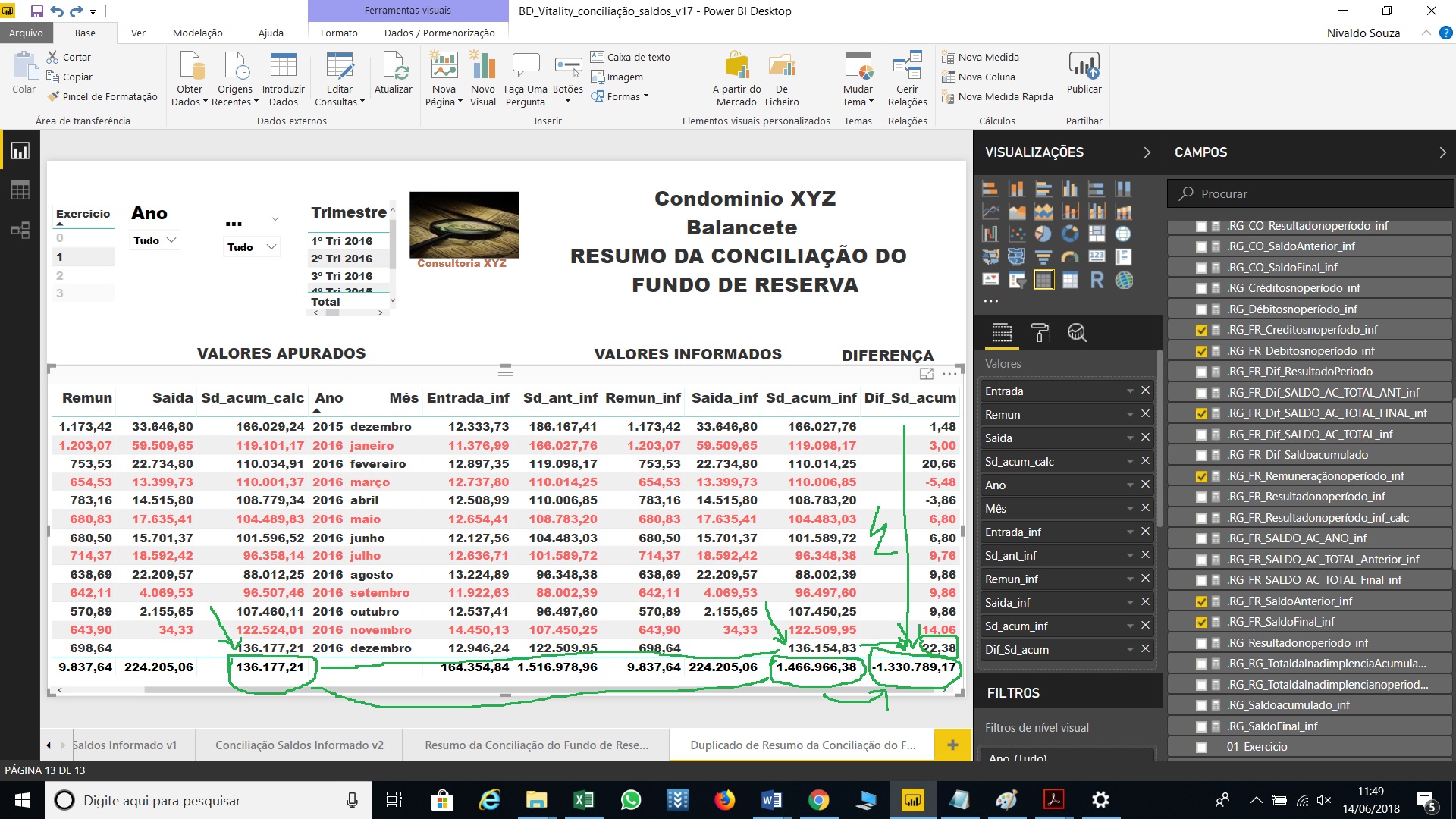The width and height of the screenshot is (1456, 819).
Task: Pick the line chart visualization
Action: tap(990, 212)
